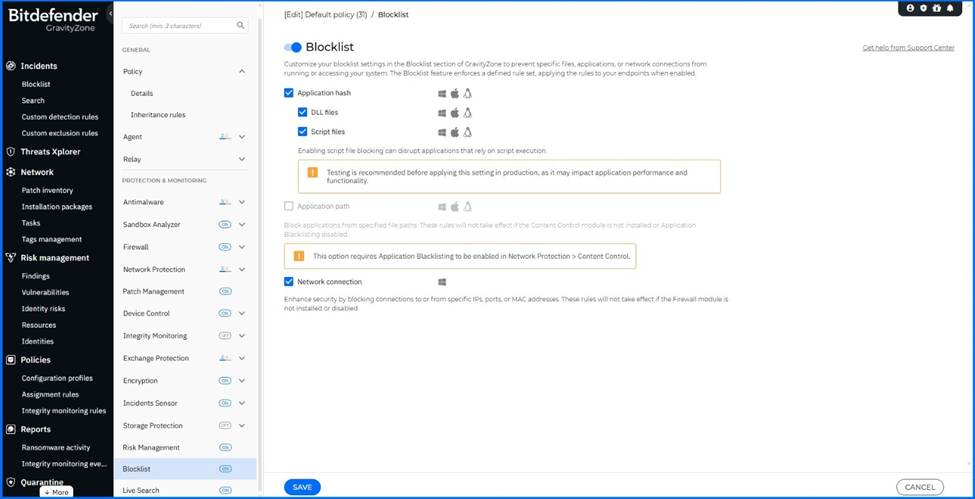The height and width of the screenshot is (499, 975).
Task: Click into the settings search field
Action: [x=180, y=25]
